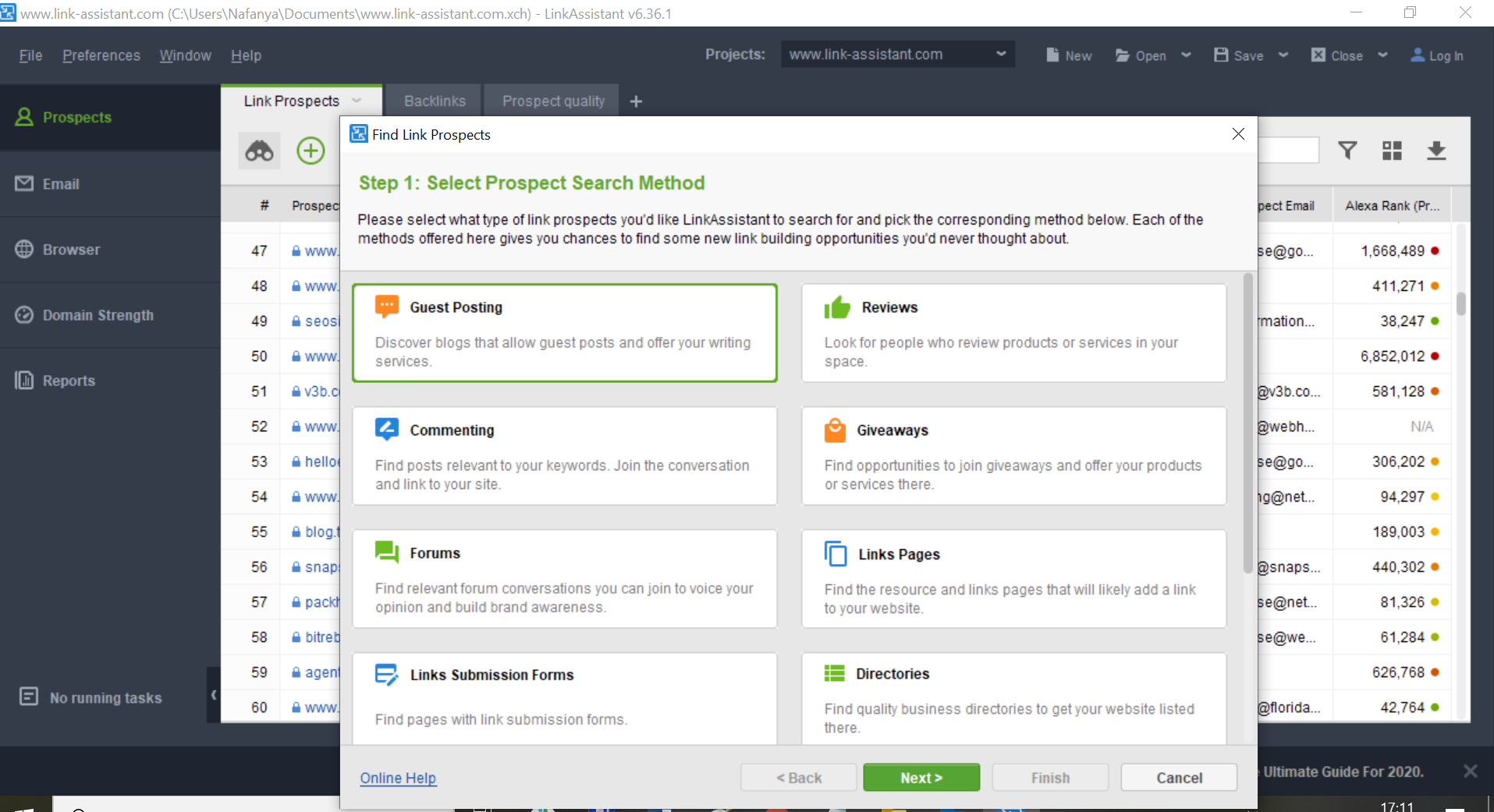Select the Links Pages method card

1014,579
